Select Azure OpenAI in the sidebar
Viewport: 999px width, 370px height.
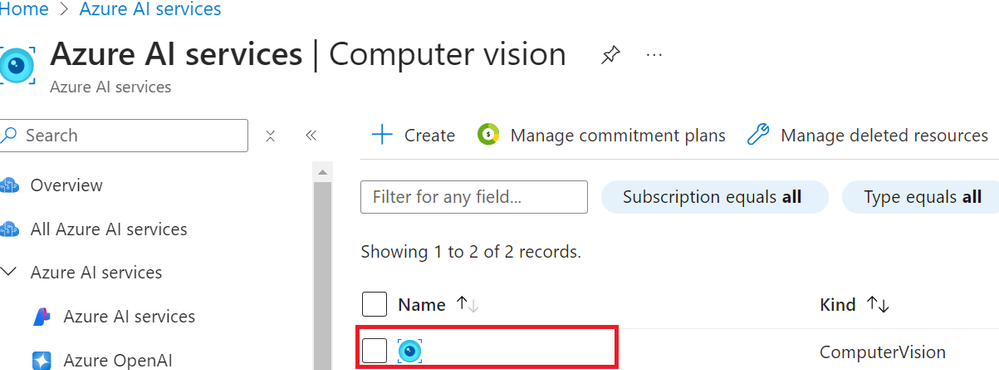pyautogui.click(x=118, y=360)
